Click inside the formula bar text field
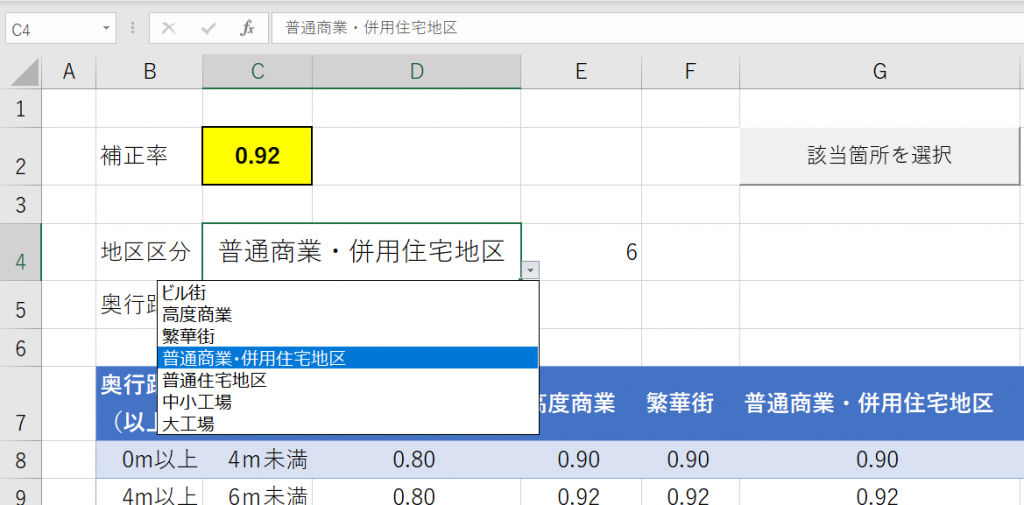This screenshot has width=1024, height=505. click(x=640, y=28)
